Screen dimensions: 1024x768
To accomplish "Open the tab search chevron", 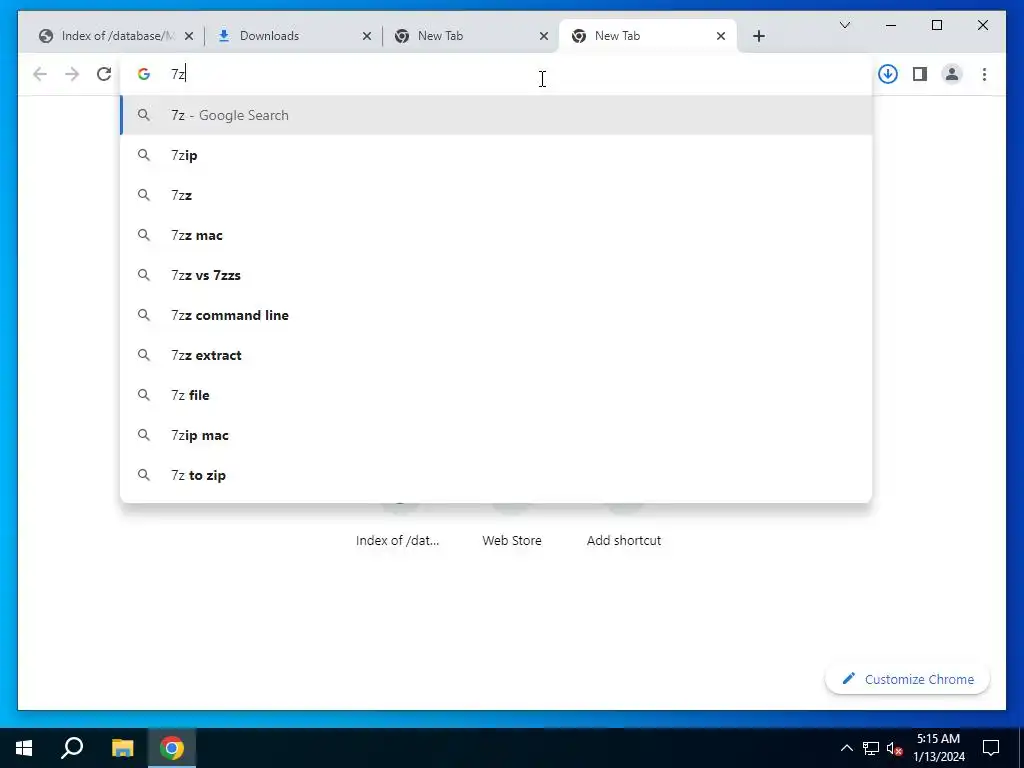I will (844, 25).
